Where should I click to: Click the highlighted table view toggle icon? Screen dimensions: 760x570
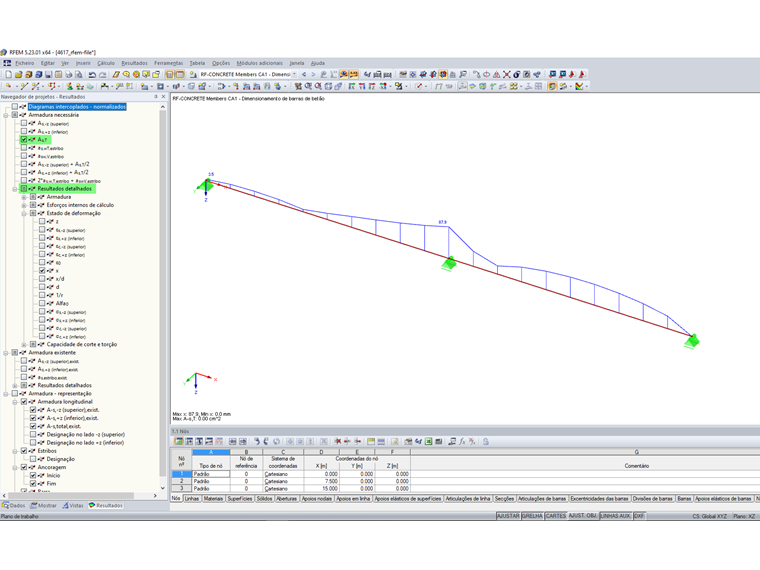tap(180, 75)
